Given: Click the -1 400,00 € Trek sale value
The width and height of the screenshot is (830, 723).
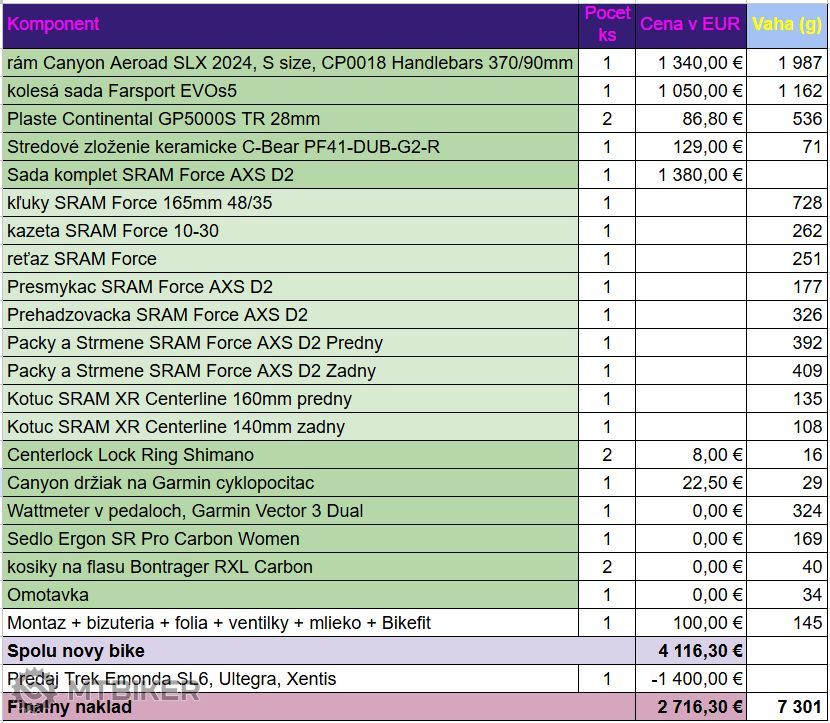Looking at the screenshot, I should (700, 679).
